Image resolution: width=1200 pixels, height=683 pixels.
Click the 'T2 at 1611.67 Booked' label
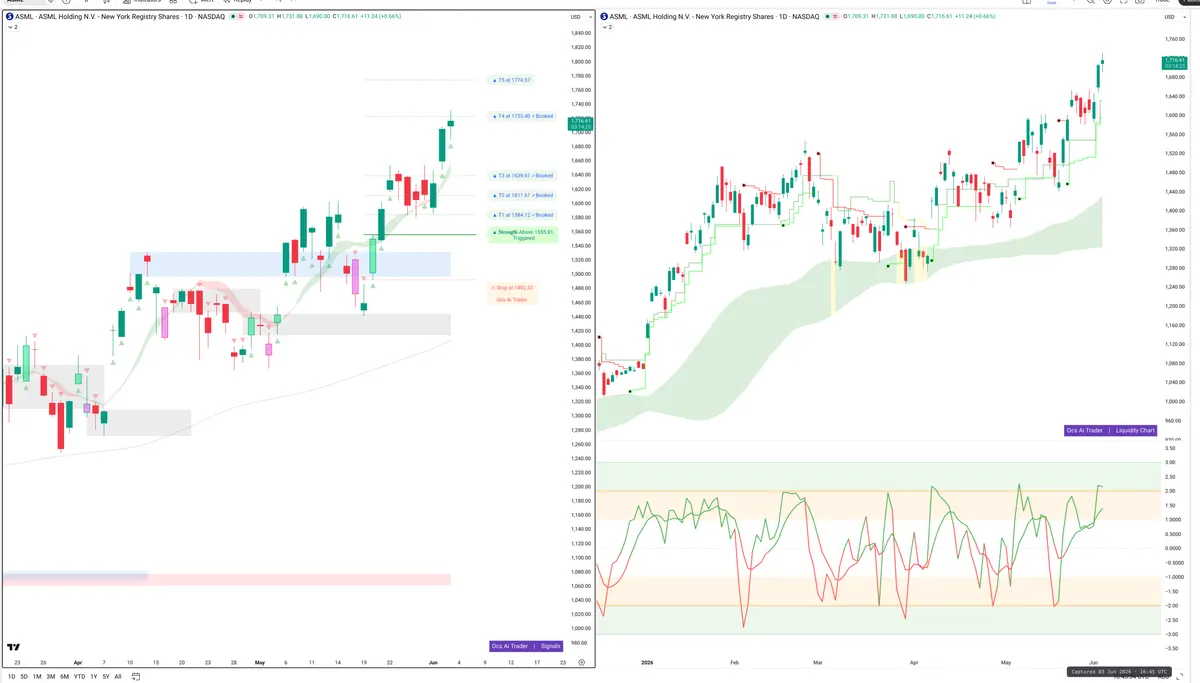click(524, 195)
